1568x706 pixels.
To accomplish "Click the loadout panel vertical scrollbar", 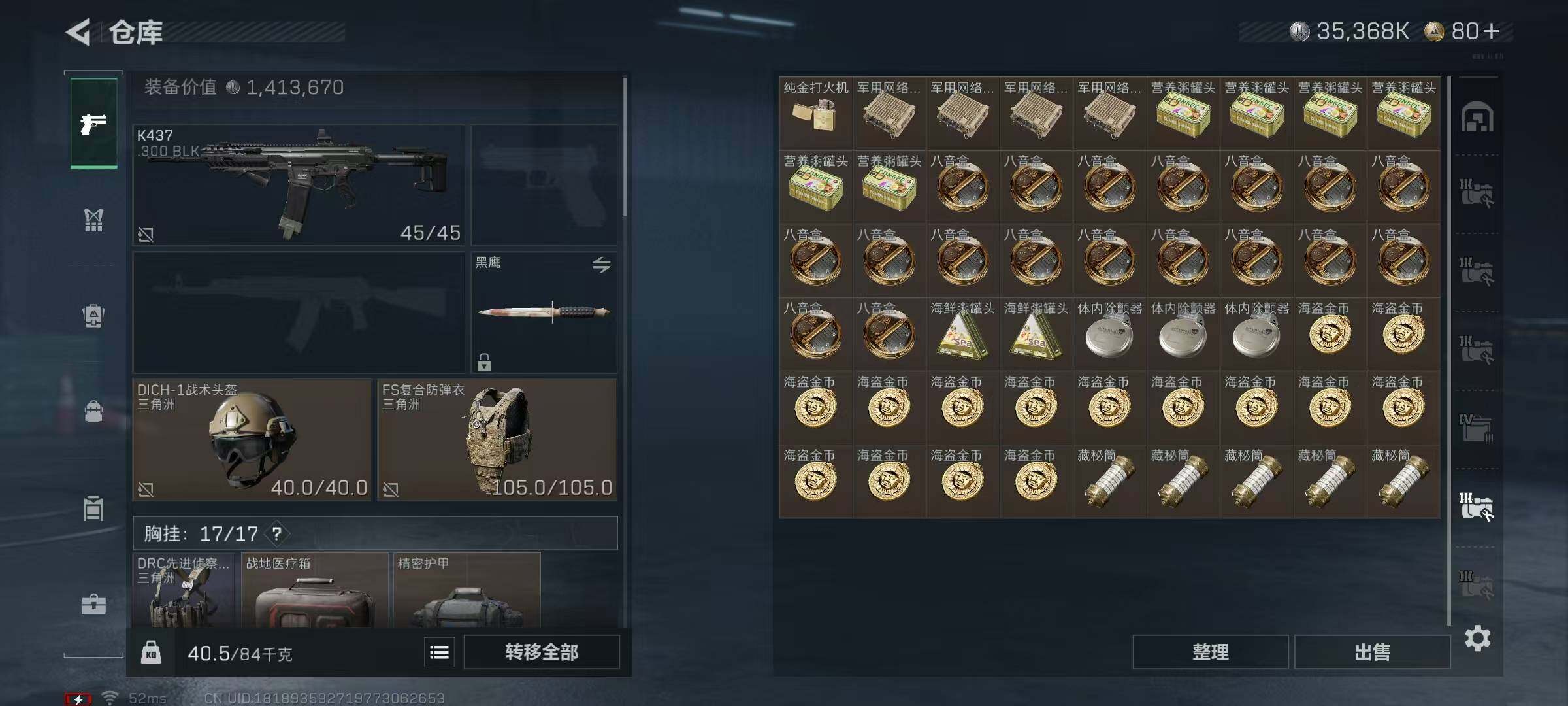I will pyautogui.click(x=625, y=147).
